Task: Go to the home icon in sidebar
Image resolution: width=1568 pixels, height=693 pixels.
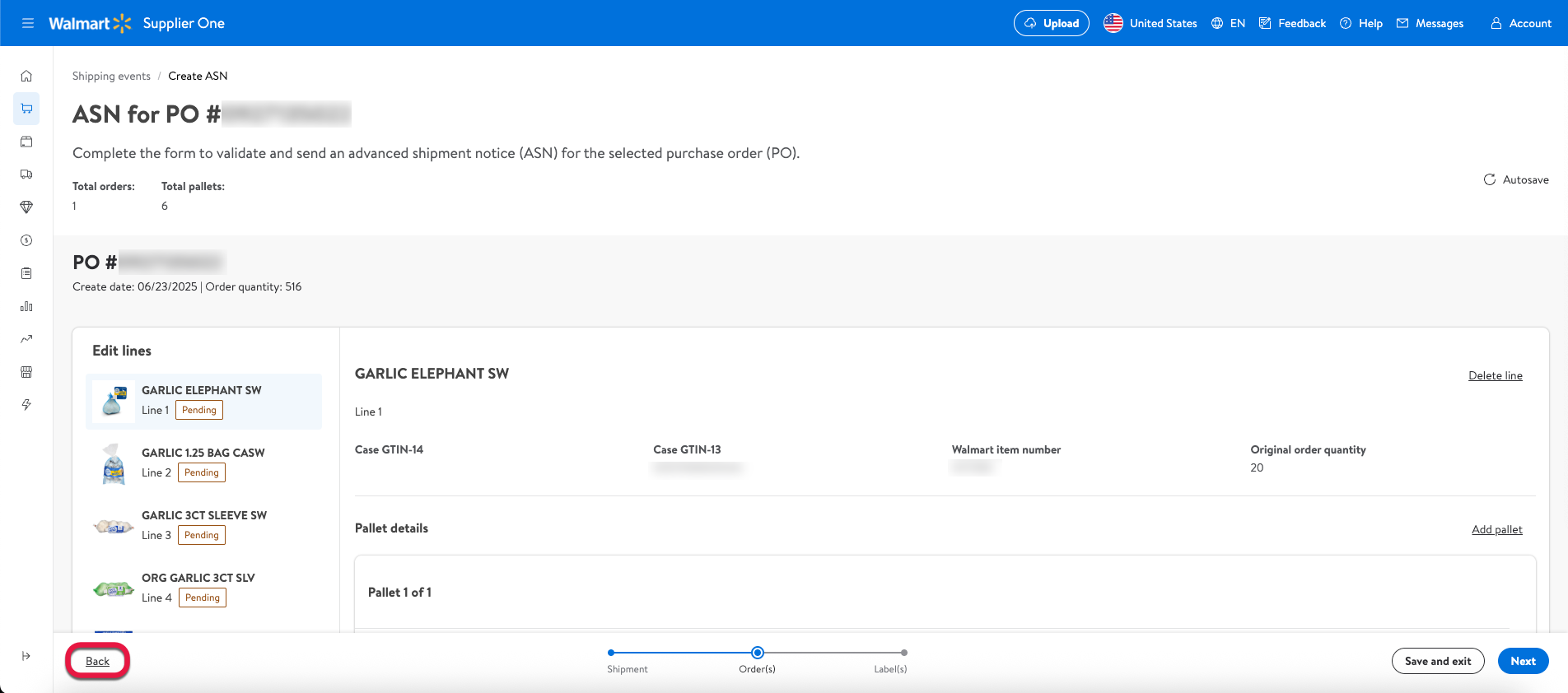Action: (x=26, y=76)
